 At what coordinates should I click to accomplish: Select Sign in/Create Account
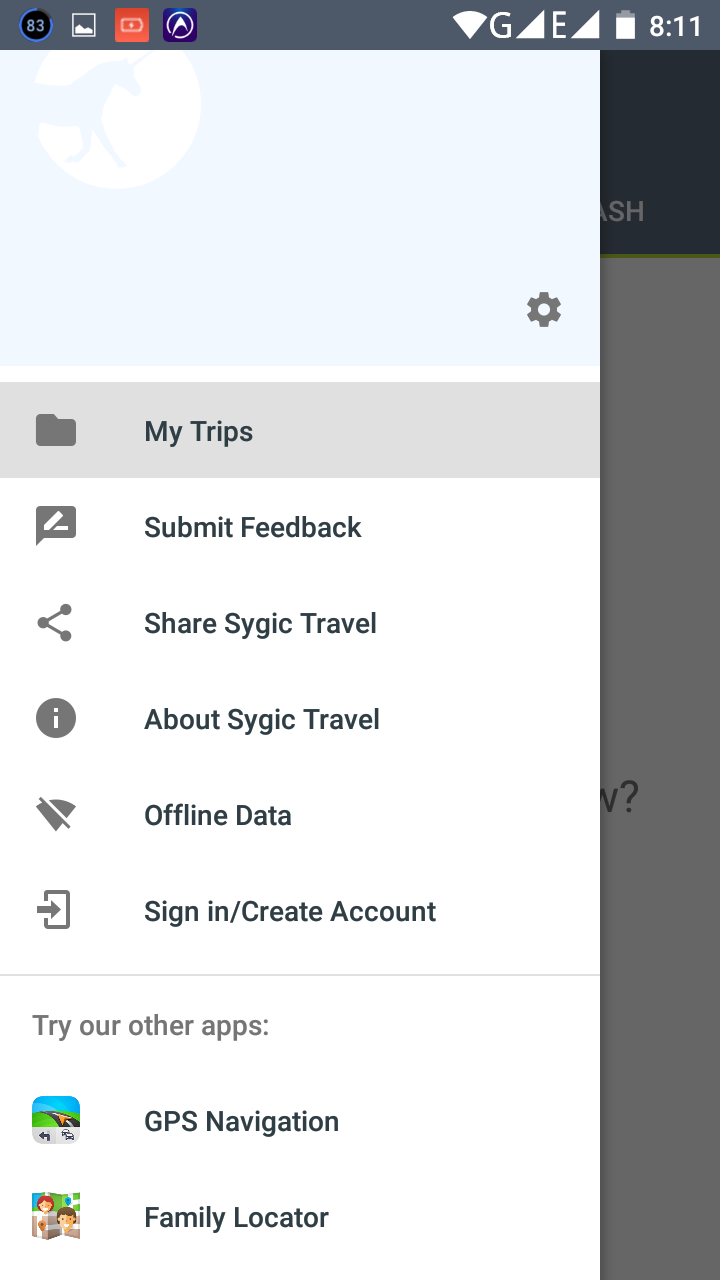coord(290,912)
